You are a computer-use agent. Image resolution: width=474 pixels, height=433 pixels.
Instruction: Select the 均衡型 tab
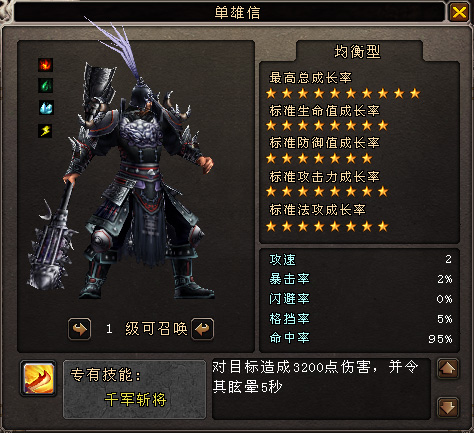tap(358, 52)
